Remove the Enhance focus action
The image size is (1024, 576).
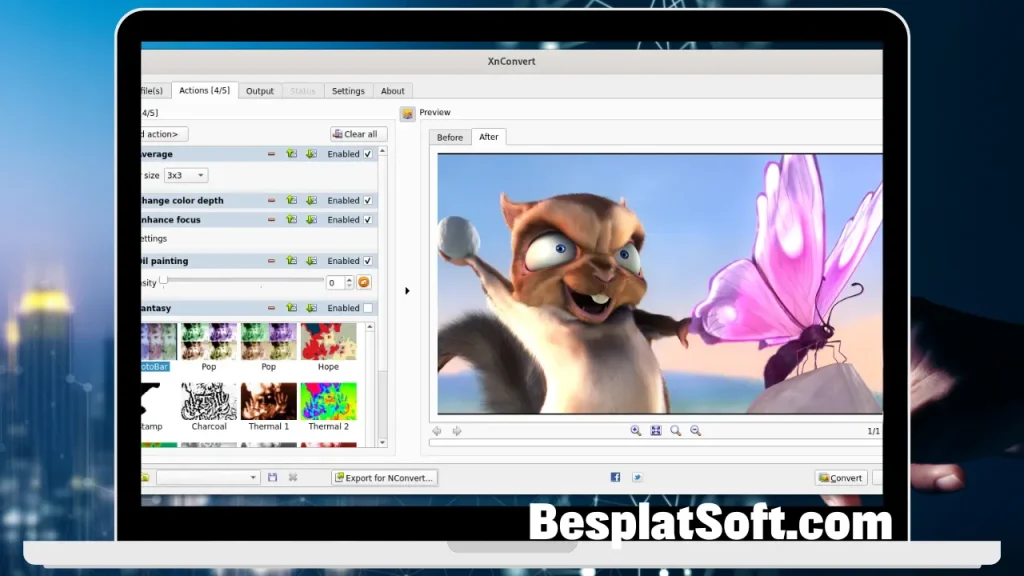pos(271,220)
